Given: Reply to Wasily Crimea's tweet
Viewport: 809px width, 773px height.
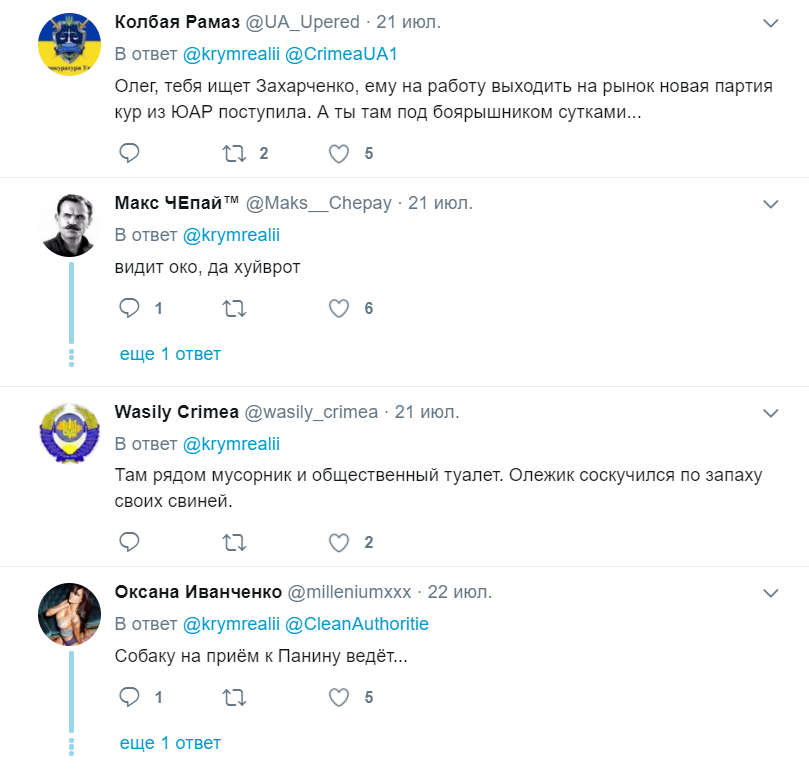Looking at the screenshot, I should [129, 542].
